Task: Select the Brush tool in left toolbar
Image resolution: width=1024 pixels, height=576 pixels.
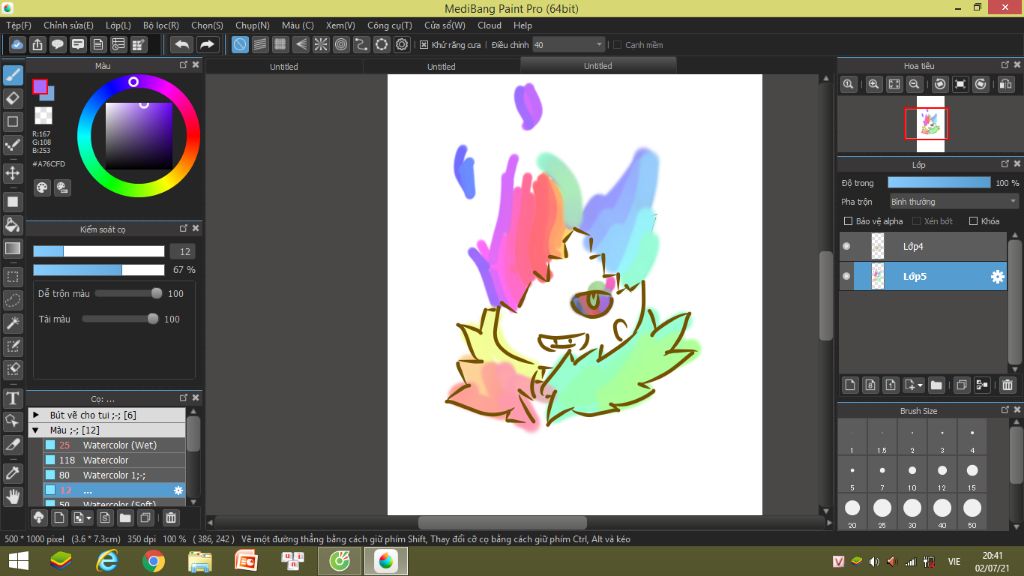Action: [13, 75]
